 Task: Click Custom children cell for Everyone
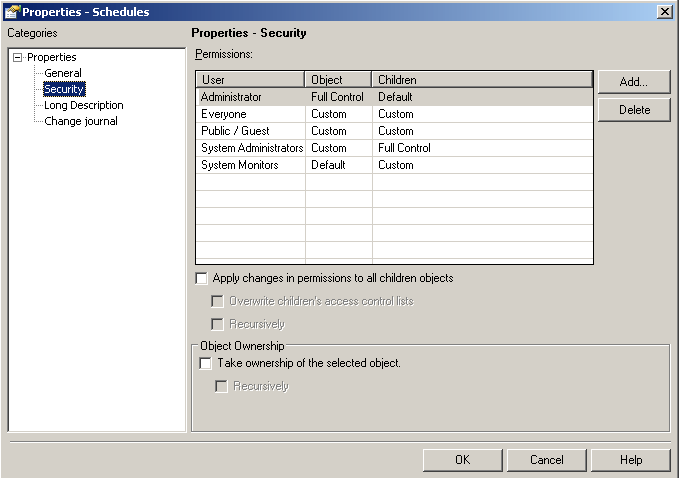pos(483,114)
